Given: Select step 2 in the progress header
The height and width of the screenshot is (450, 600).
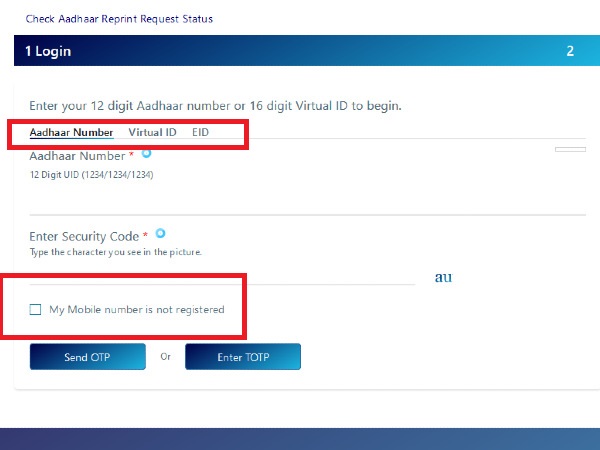Looking at the screenshot, I should click(x=570, y=51).
